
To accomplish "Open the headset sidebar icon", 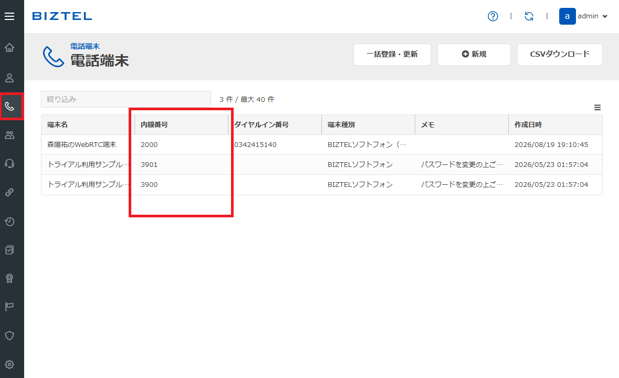I will point(9,163).
